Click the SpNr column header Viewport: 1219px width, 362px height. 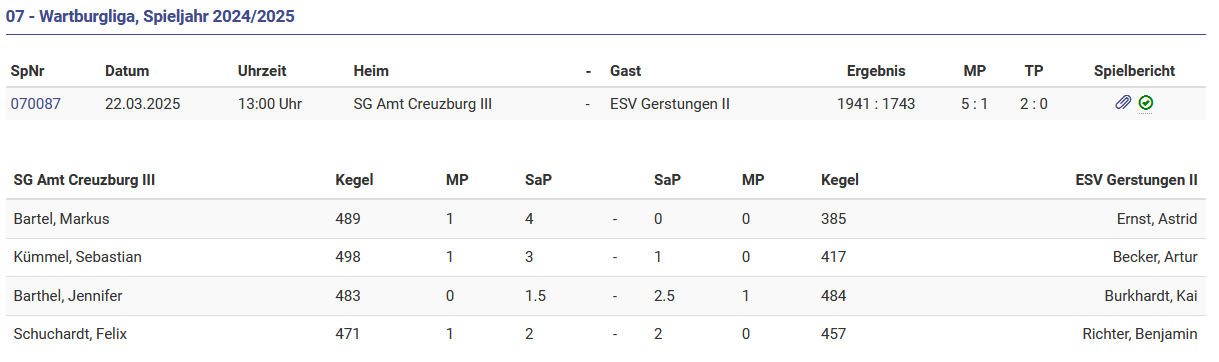(x=28, y=71)
